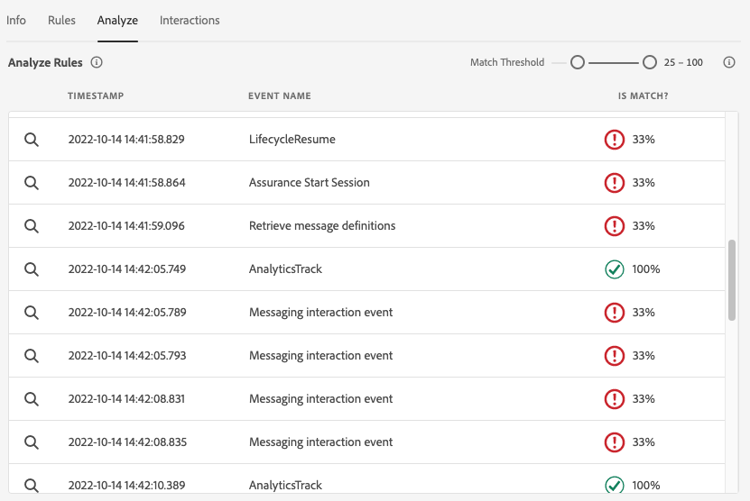Select the Interactions tab
Screen dimensions: 750x501
(189, 20)
